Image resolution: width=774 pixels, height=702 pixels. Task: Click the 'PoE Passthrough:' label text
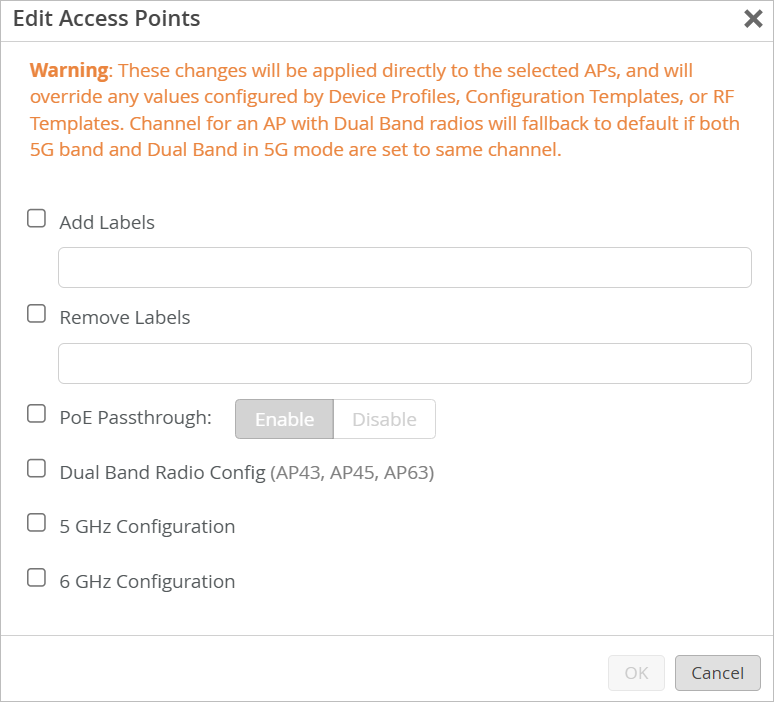coord(136,418)
